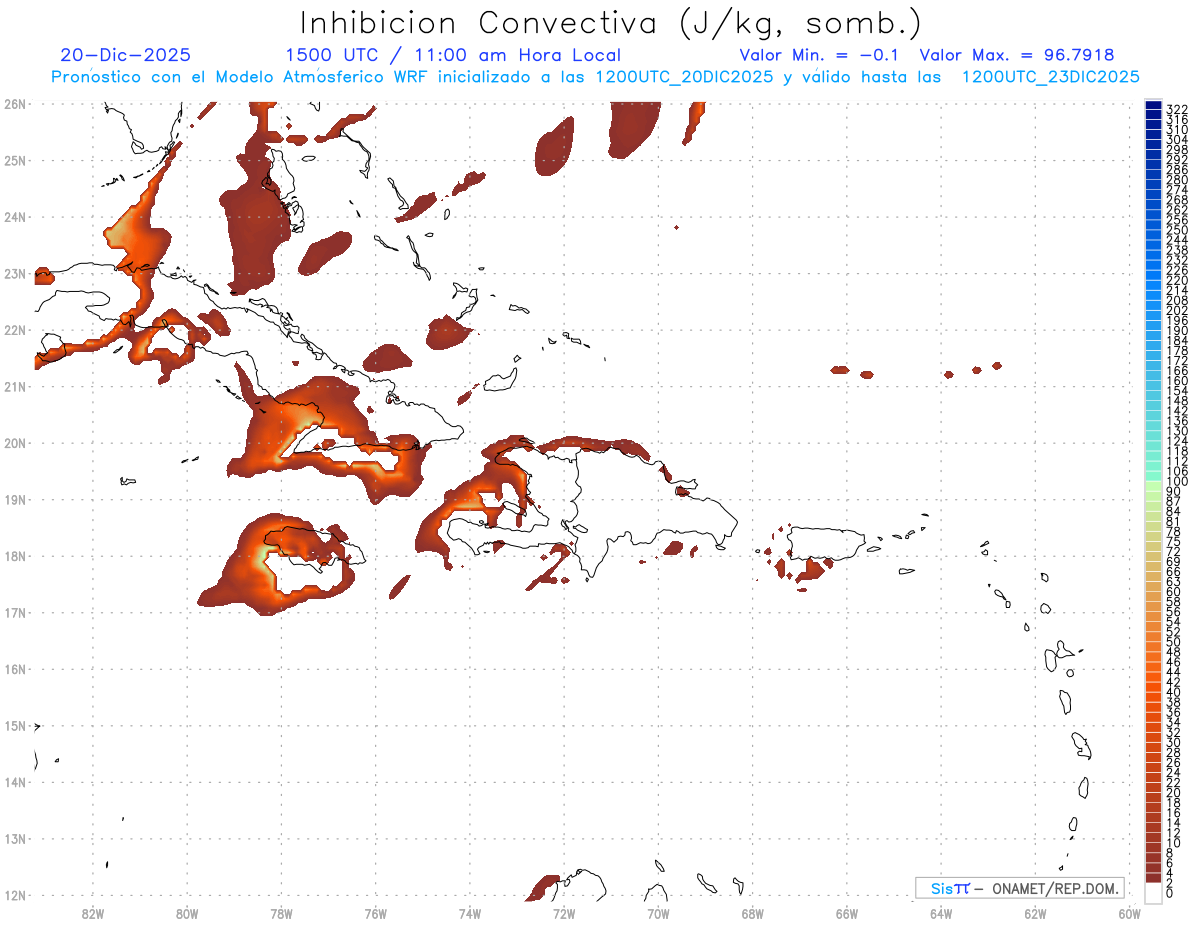
Task: Click the '322' color scale value
Action: tap(1177, 109)
